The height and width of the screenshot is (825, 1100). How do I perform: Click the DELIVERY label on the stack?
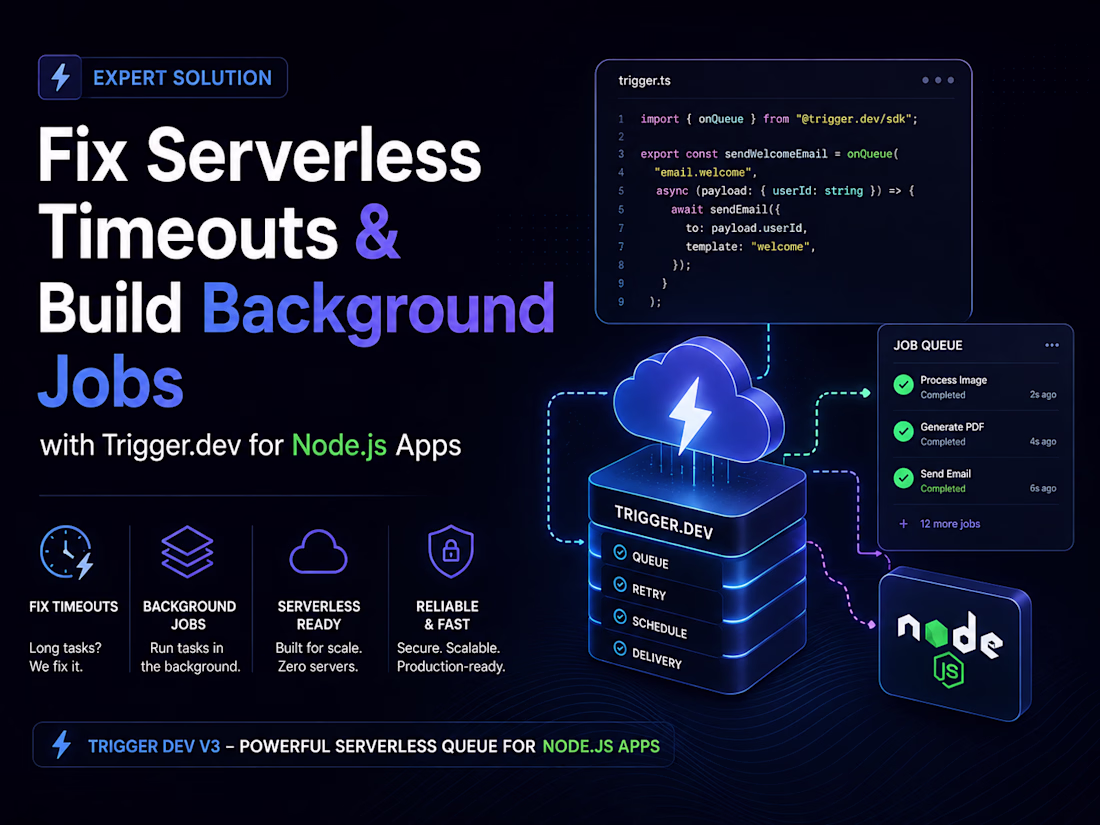[657, 658]
